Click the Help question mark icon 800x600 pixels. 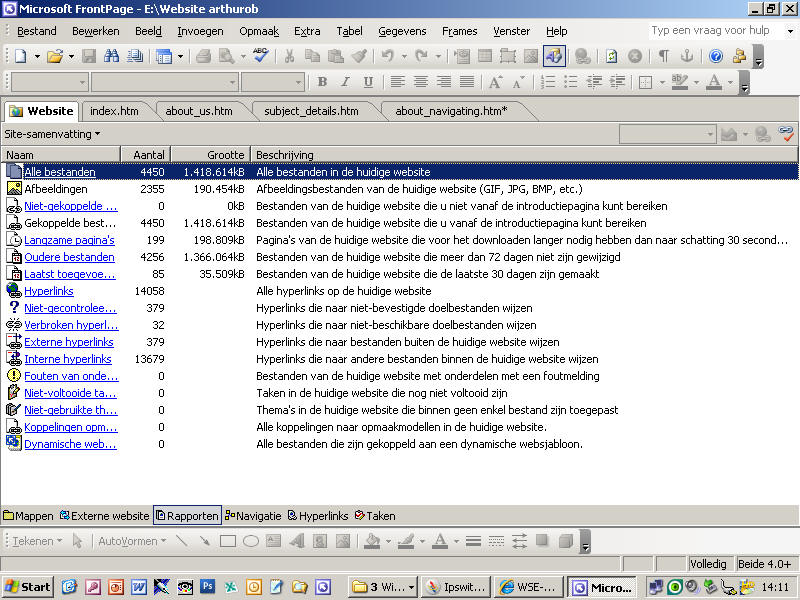[x=715, y=56]
